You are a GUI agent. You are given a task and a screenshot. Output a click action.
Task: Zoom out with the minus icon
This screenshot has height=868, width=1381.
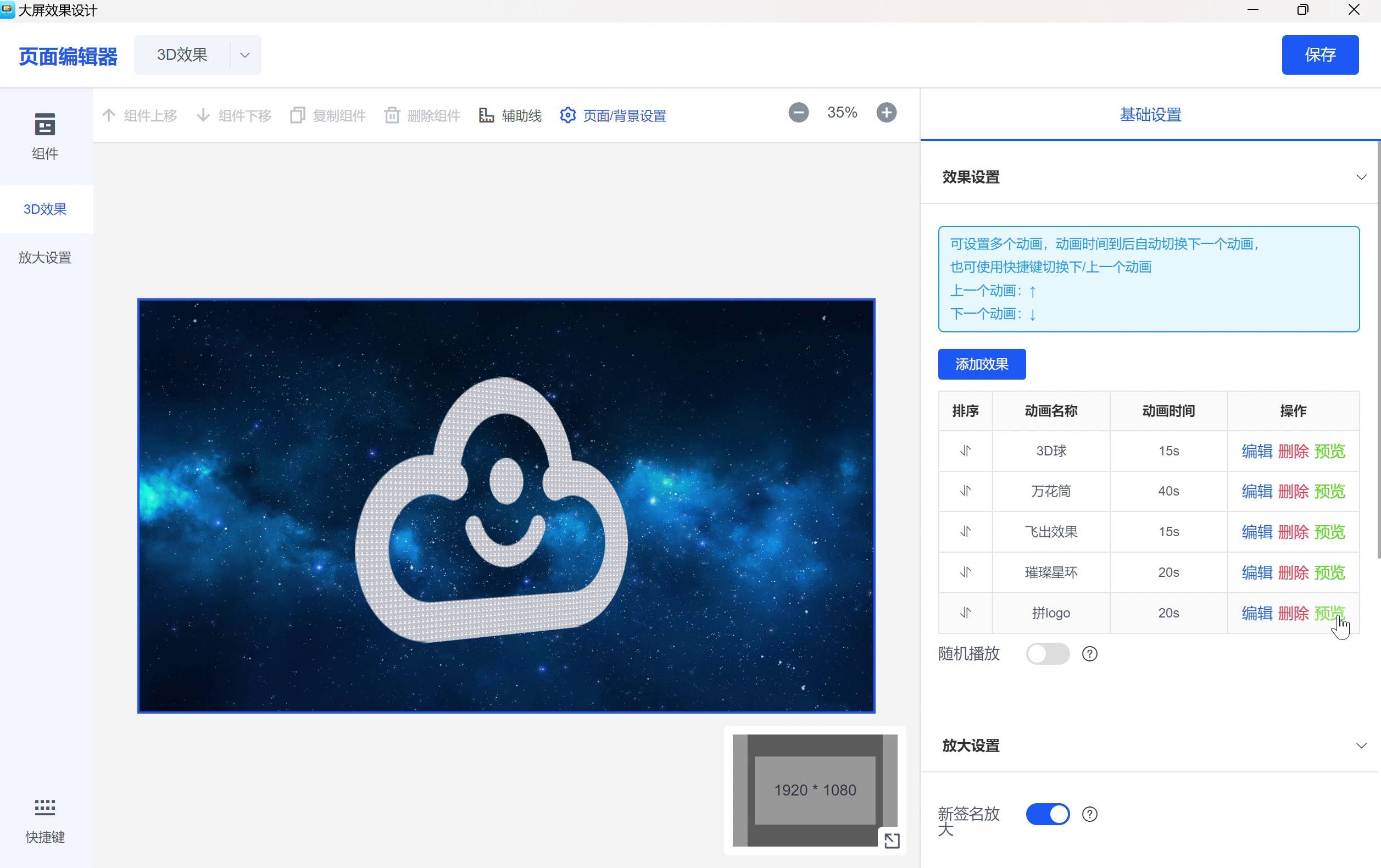(x=798, y=113)
